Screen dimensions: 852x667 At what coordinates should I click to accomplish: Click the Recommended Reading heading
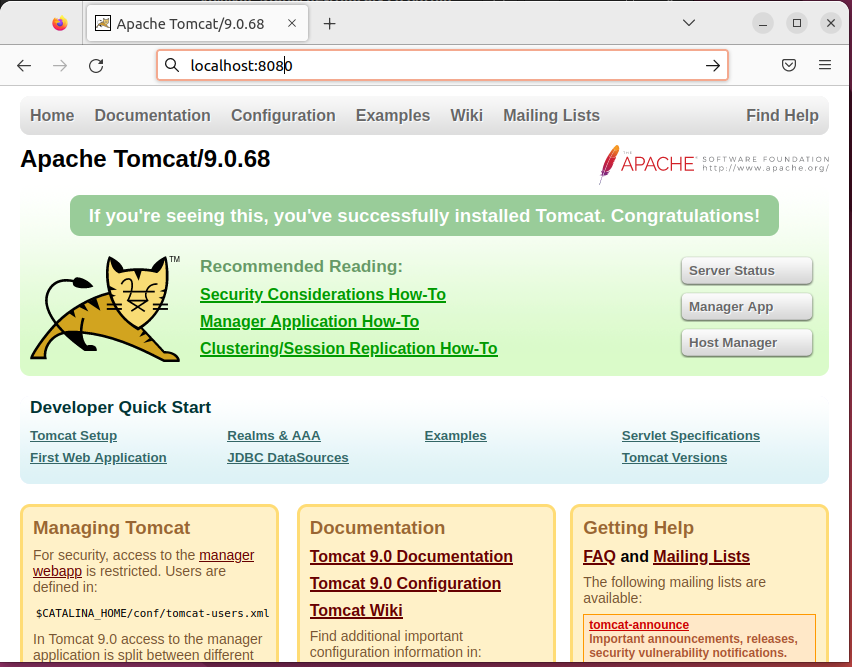(x=302, y=266)
